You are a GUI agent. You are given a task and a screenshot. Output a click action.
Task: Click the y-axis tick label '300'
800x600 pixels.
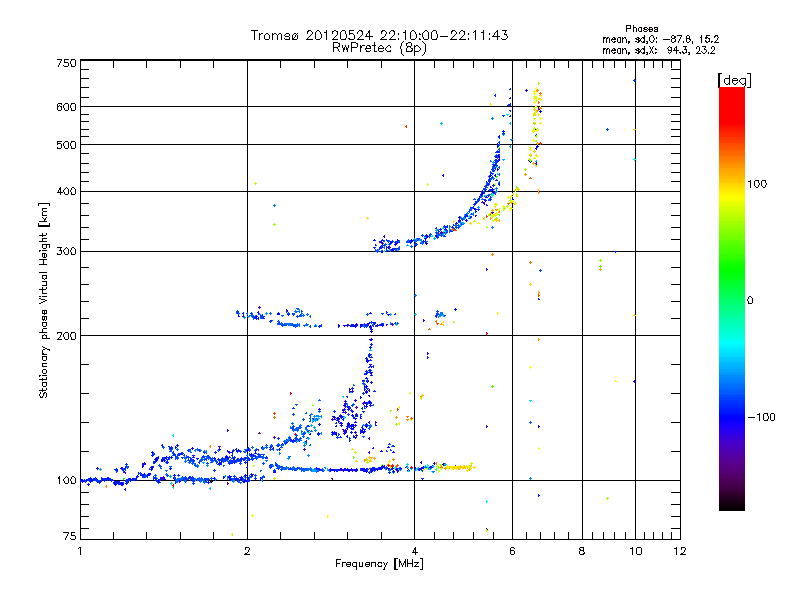coord(66,252)
